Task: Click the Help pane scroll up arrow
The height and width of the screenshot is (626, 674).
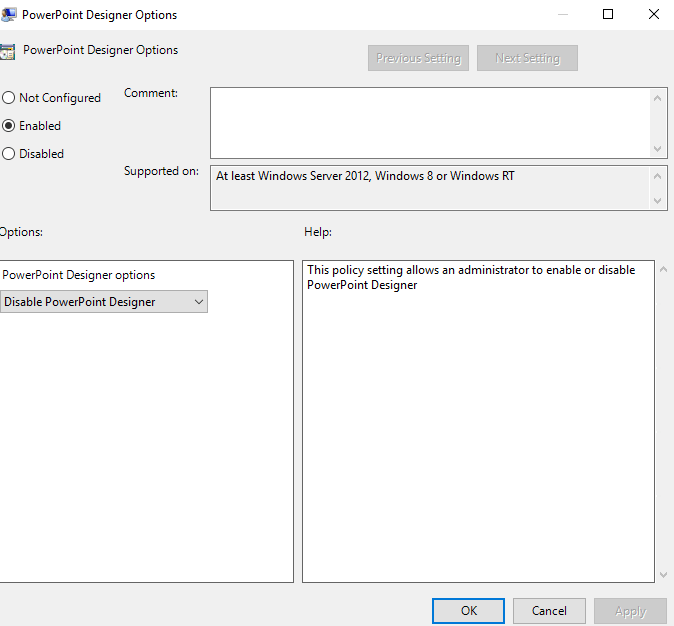Action: coord(663,269)
